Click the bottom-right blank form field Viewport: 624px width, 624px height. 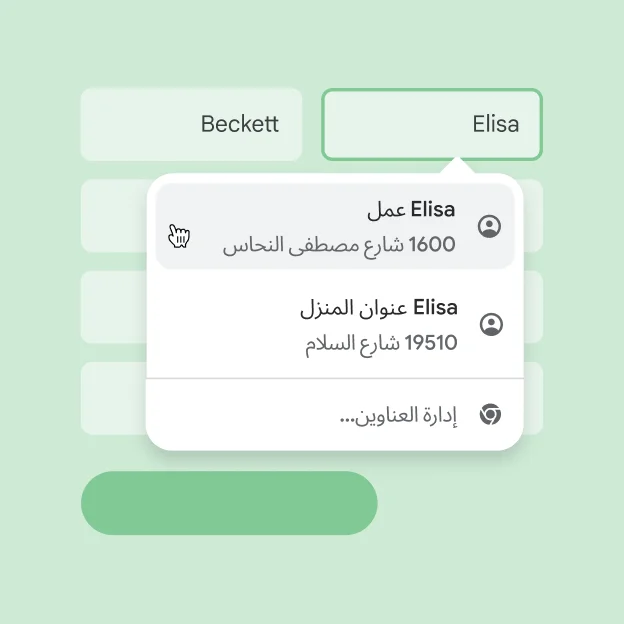[533, 398]
